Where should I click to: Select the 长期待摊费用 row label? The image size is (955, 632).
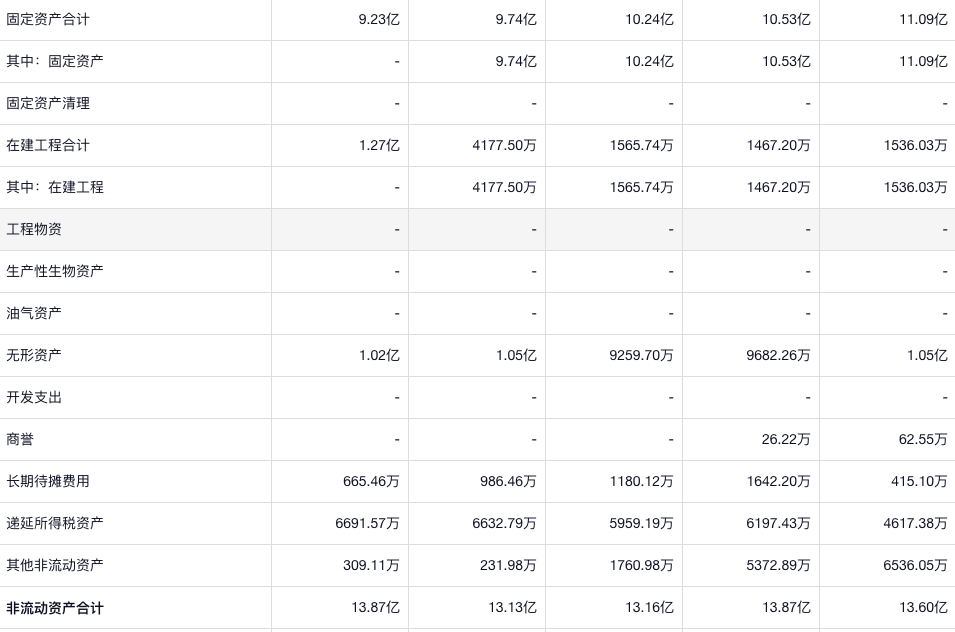(48, 481)
